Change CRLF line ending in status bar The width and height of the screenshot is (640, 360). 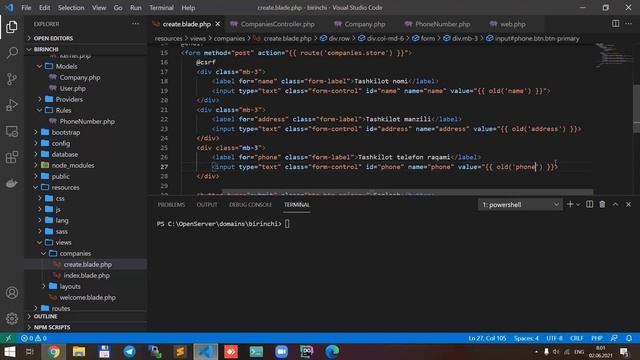pos(576,338)
